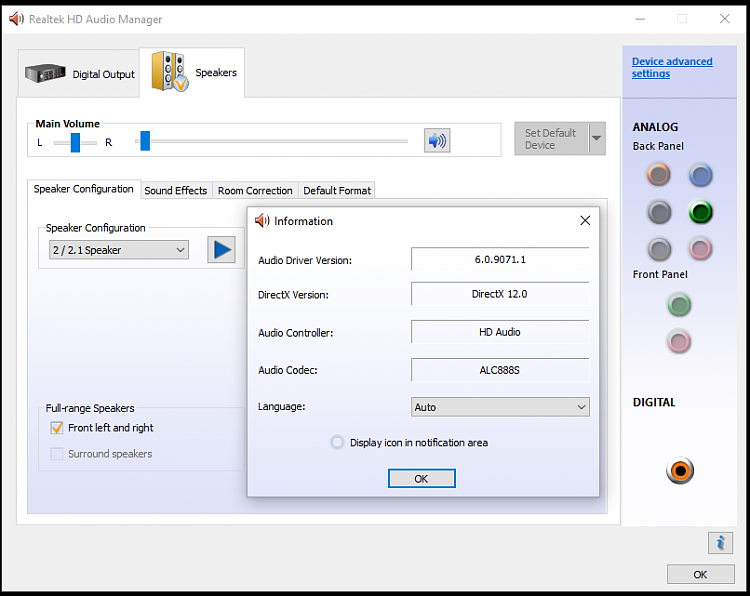Open Device advanced settings link
The height and width of the screenshot is (596, 750).
point(672,67)
